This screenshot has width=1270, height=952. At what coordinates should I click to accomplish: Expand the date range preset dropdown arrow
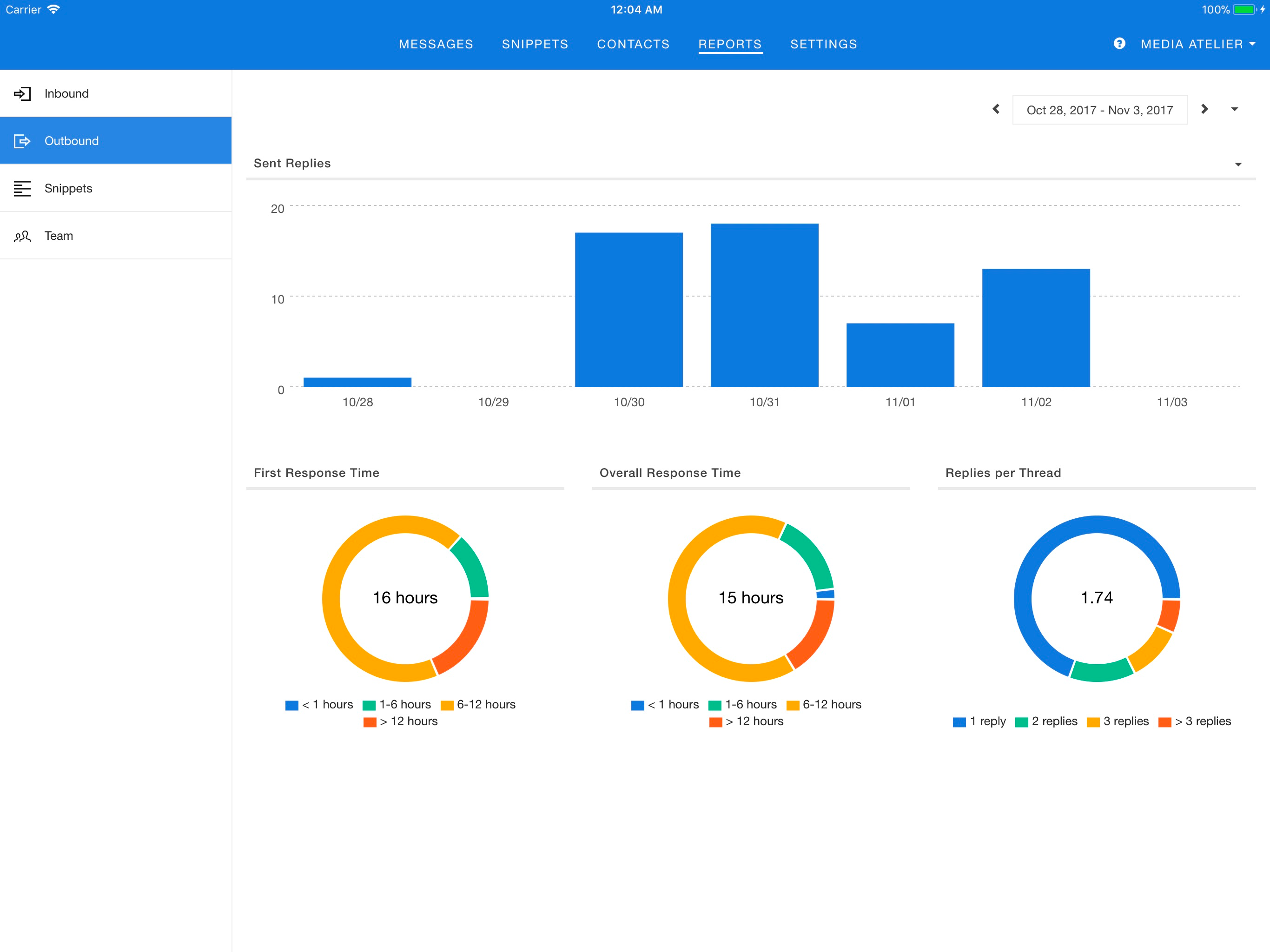pyautogui.click(x=1234, y=109)
